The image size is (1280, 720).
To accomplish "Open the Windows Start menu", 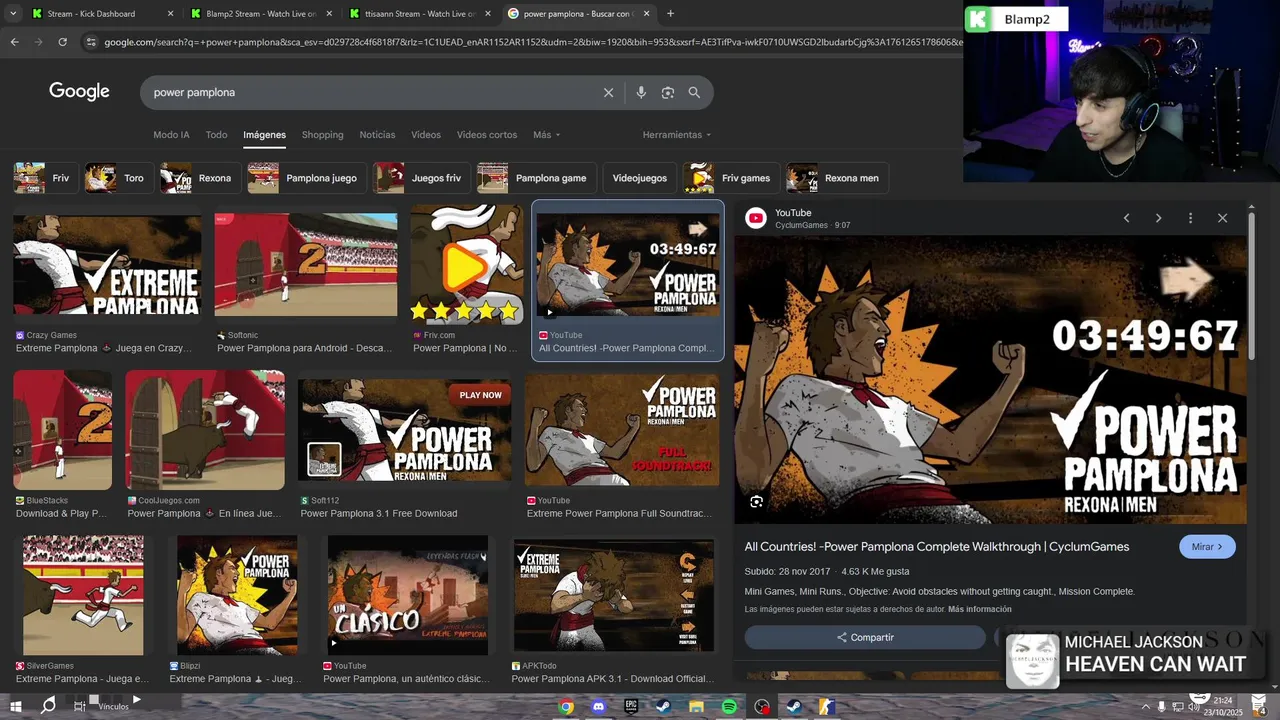I will (x=15, y=707).
